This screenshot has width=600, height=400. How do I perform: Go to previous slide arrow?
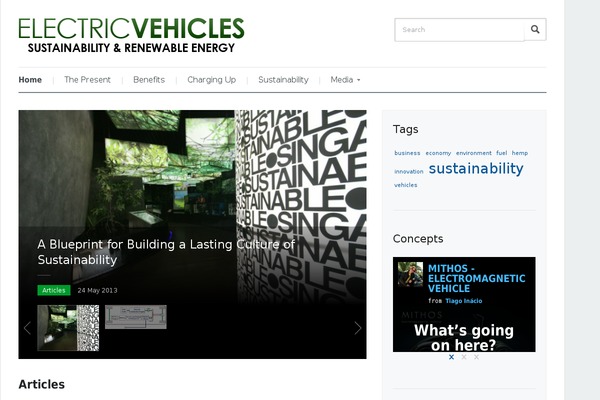(27, 328)
